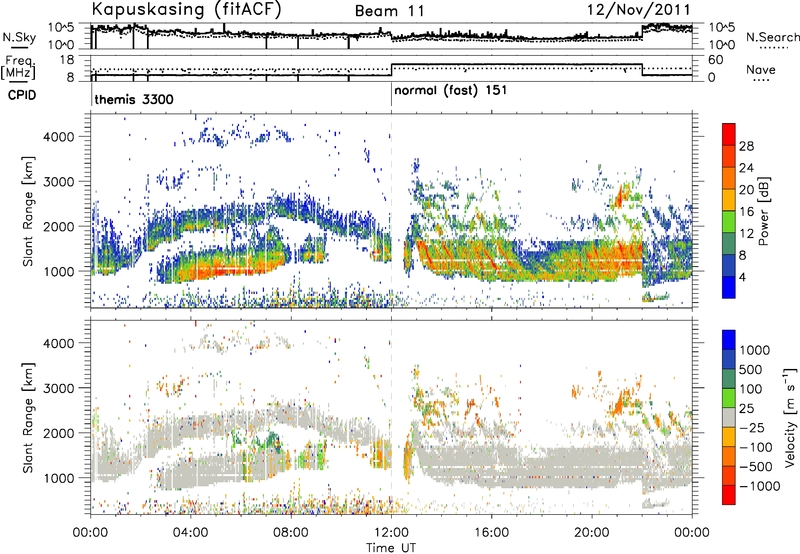Click the 'N.Search' legend label
This screenshot has width=800, height=554.
click(772, 37)
